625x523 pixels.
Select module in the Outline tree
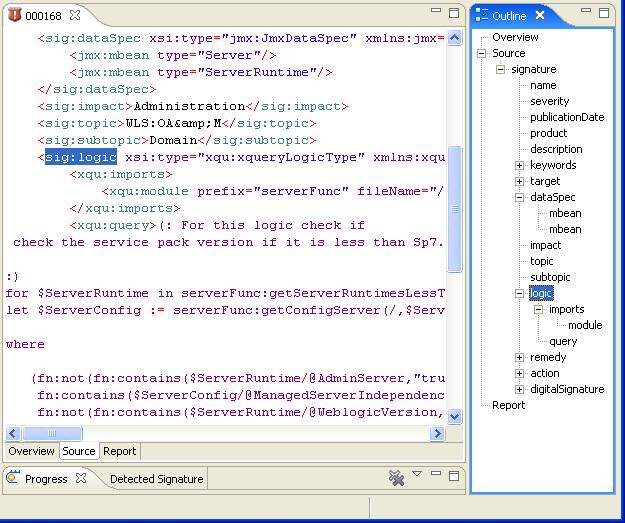(x=585, y=325)
